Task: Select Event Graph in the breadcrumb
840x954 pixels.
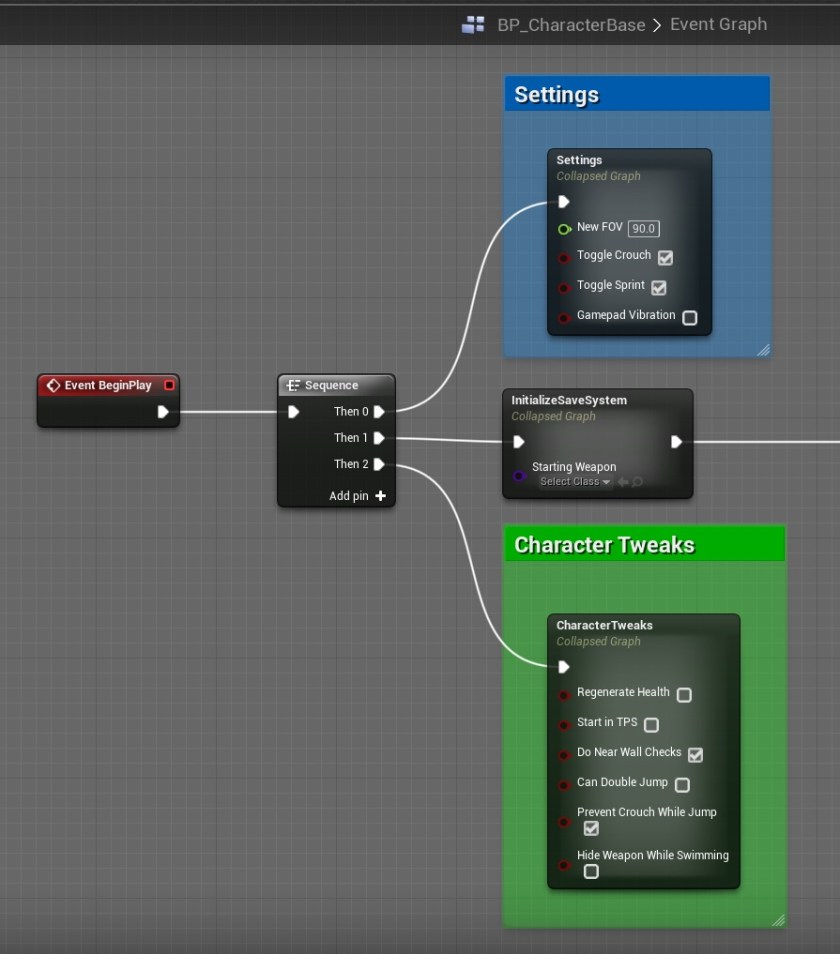Action: pyautogui.click(x=718, y=24)
